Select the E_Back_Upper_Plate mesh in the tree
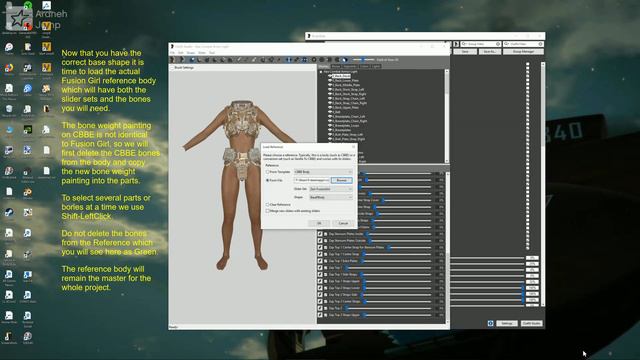 pyautogui.click(x=345, y=107)
